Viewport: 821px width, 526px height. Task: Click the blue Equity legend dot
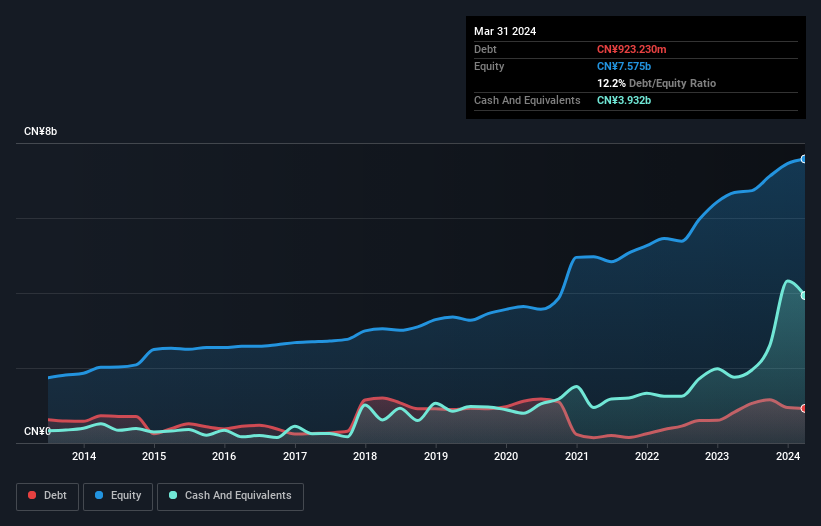pyautogui.click(x=99, y=495)
